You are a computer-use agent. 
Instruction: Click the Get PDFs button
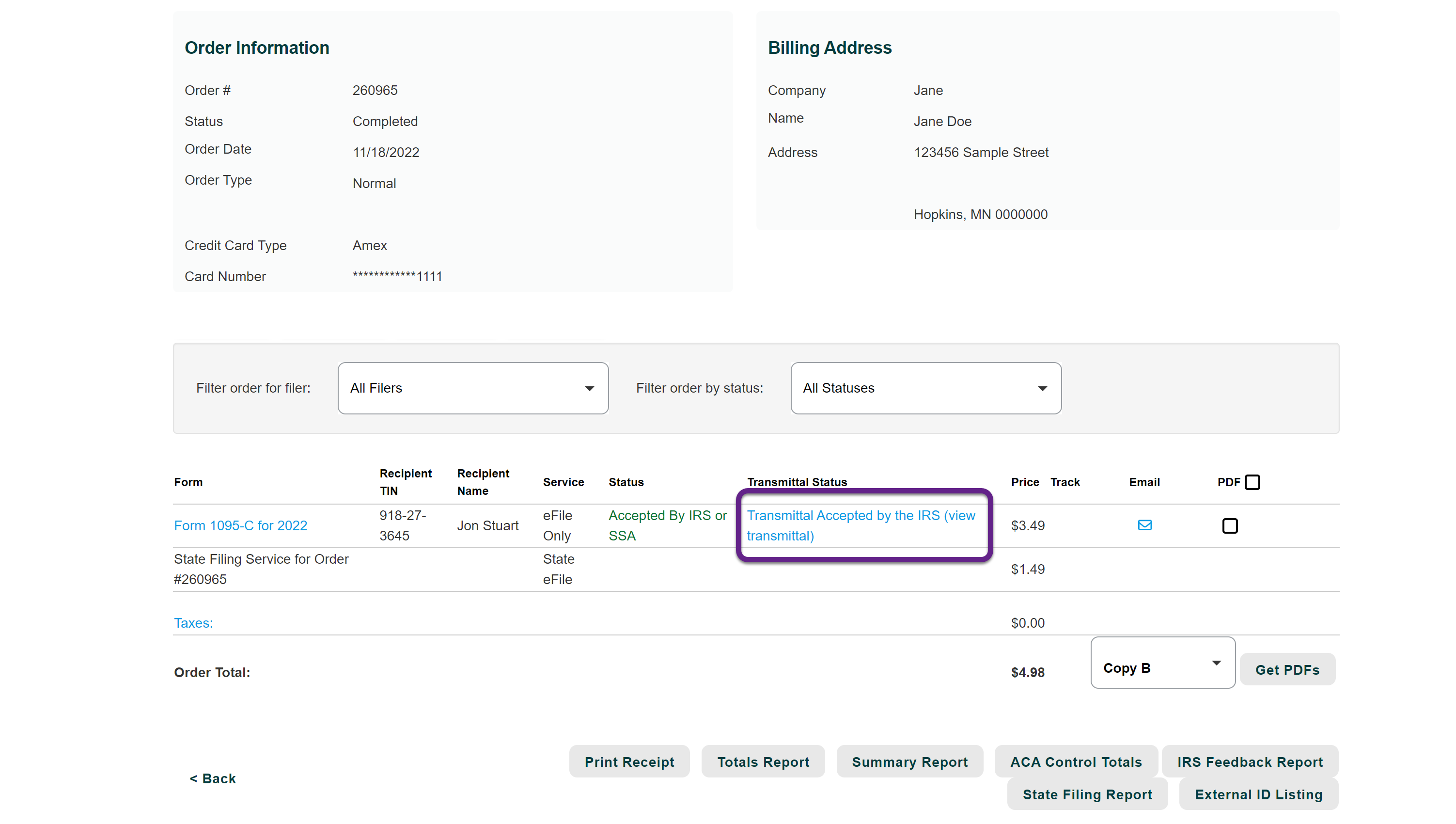point(1287,669)
